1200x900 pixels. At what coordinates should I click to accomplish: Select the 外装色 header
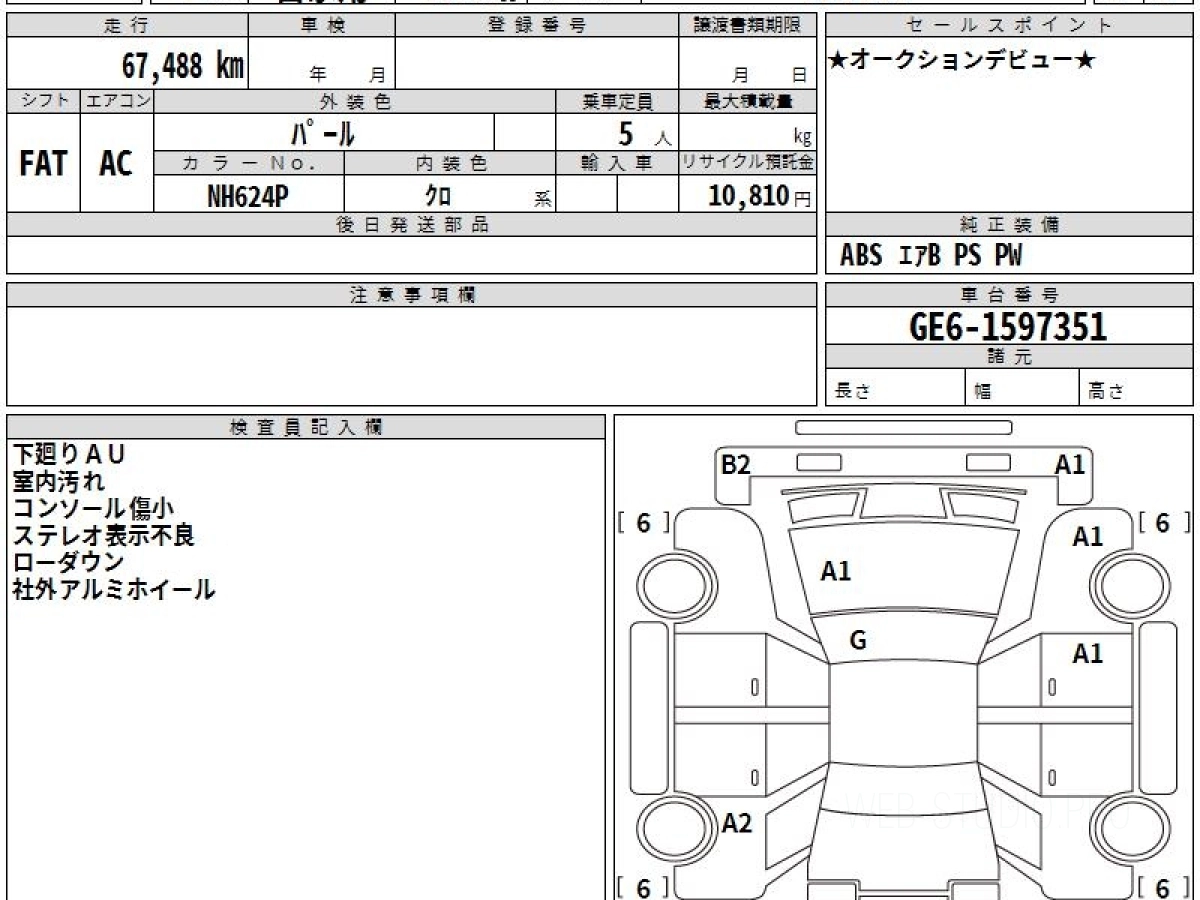[355, 101]
